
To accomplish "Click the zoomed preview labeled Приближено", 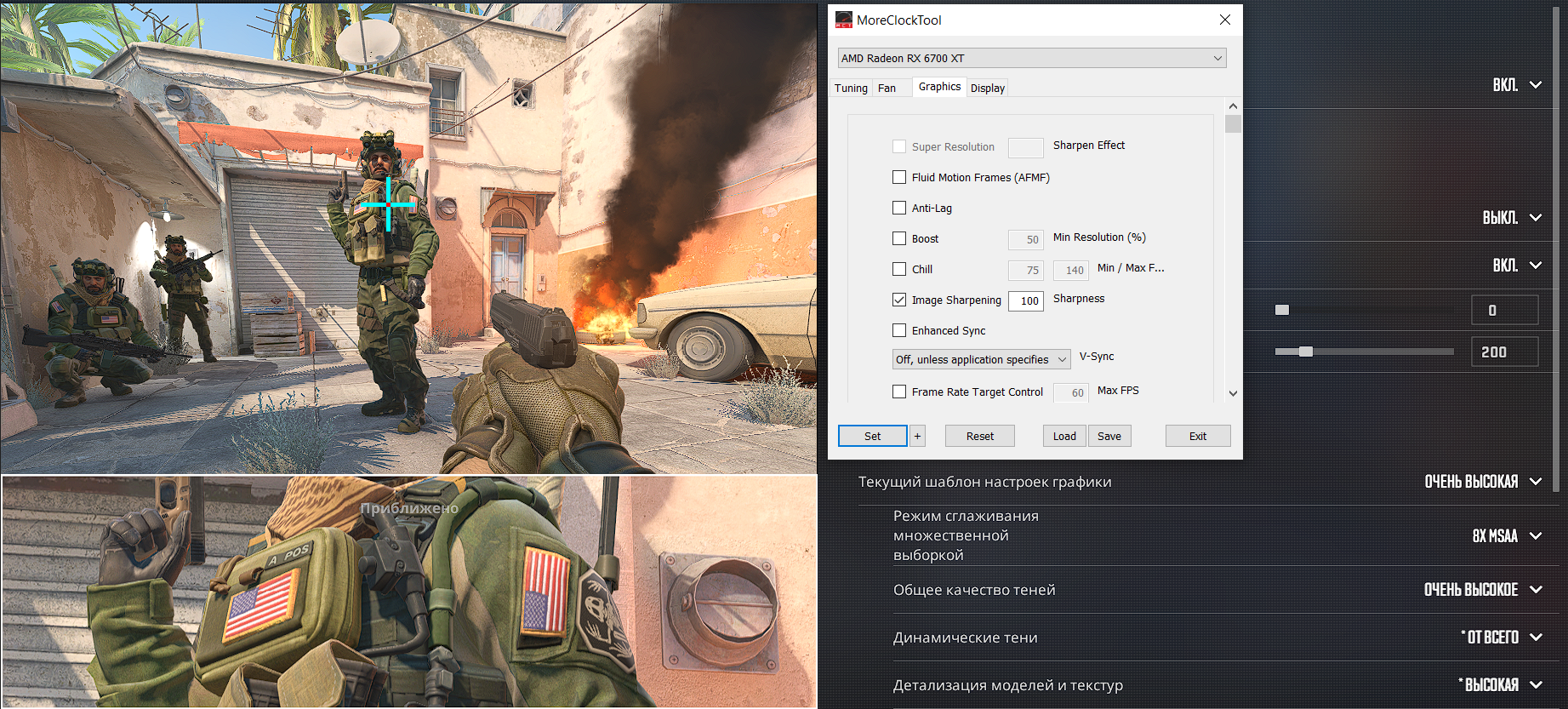I will click(409, 592).
